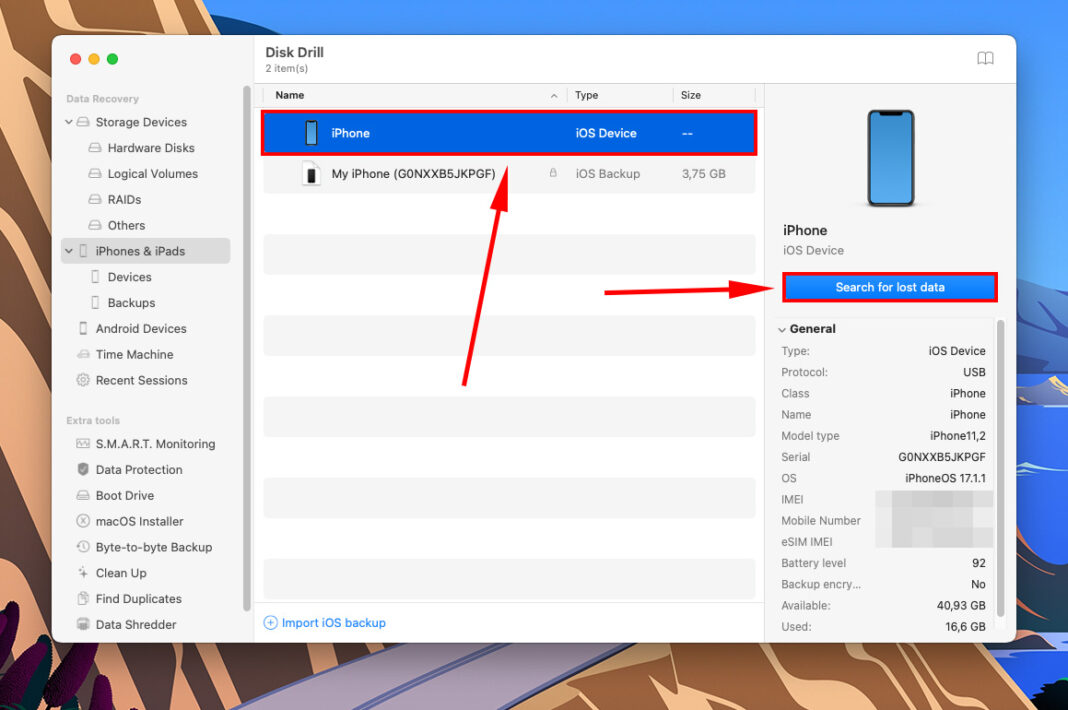Collapse the Storage Devices section
The image size is (1068, 710).
point(68,122)
